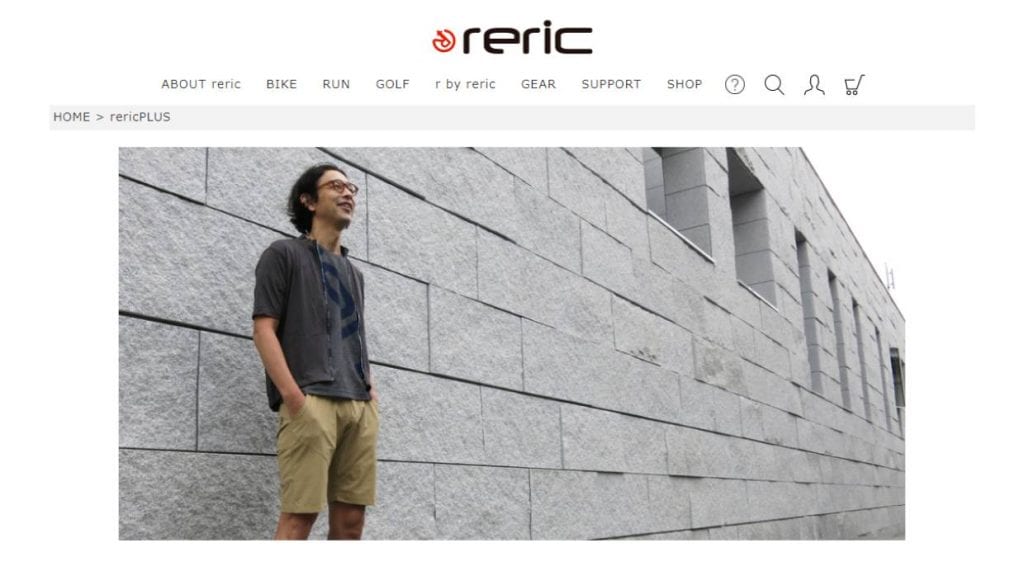Click the gray breadcrumb bar
This screenshot has height=576, width=1024.
pyautogui.click(x=512, y=118)
